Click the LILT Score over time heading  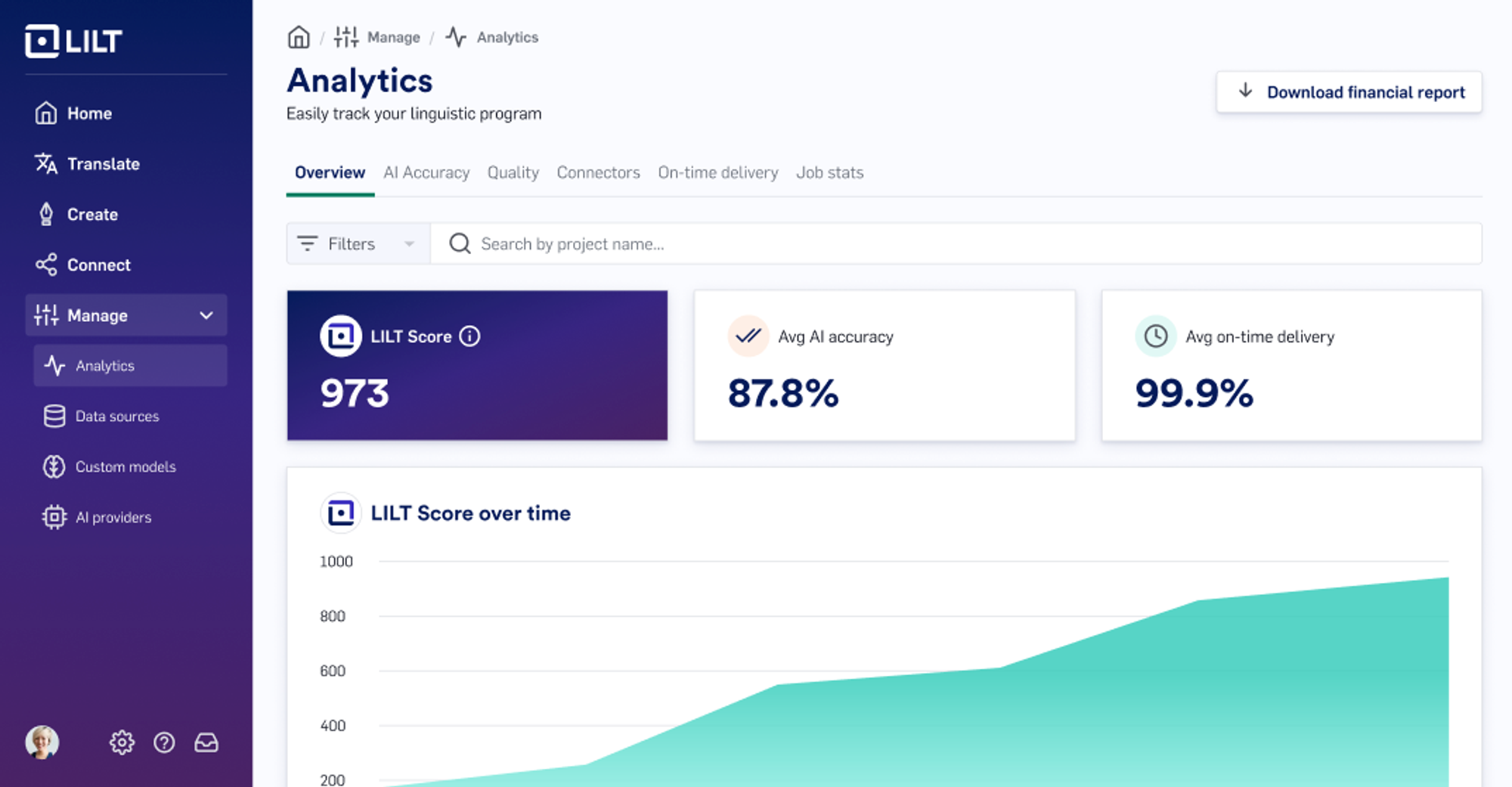[470, 513]
